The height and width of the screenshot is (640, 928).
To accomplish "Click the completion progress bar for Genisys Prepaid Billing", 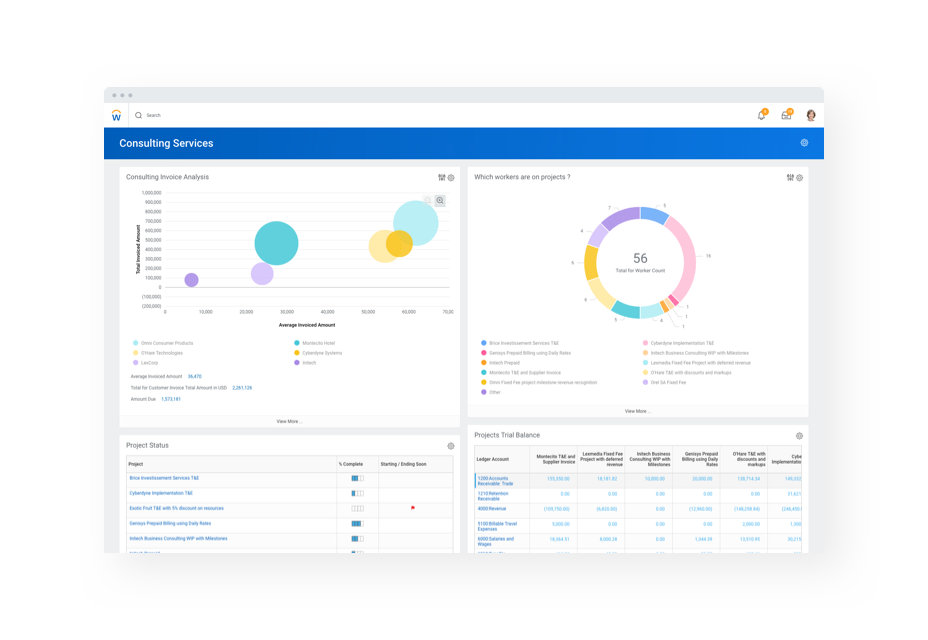I will 355,523.
